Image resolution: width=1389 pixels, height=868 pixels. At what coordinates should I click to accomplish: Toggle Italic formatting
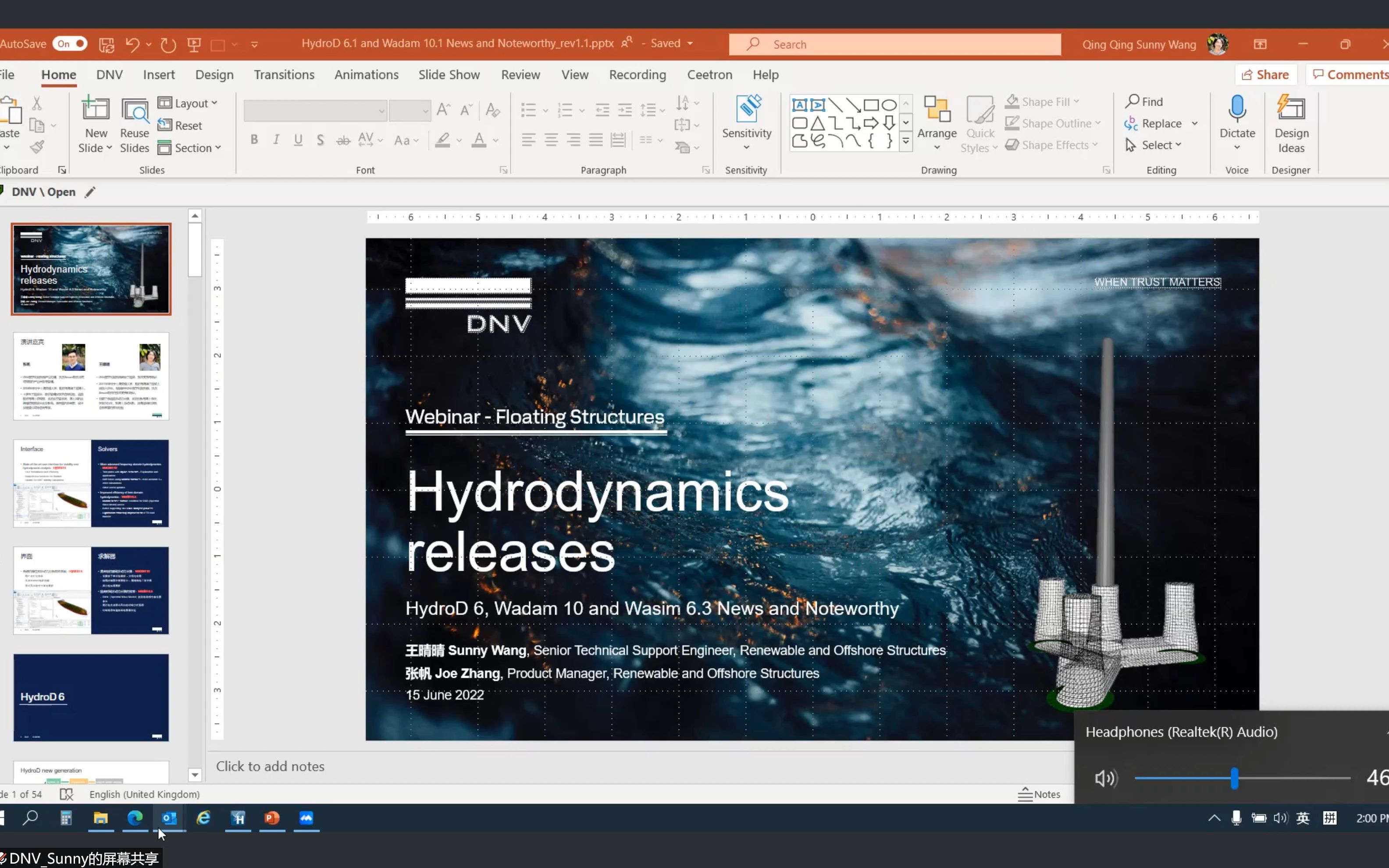click(x=276, y=139)
